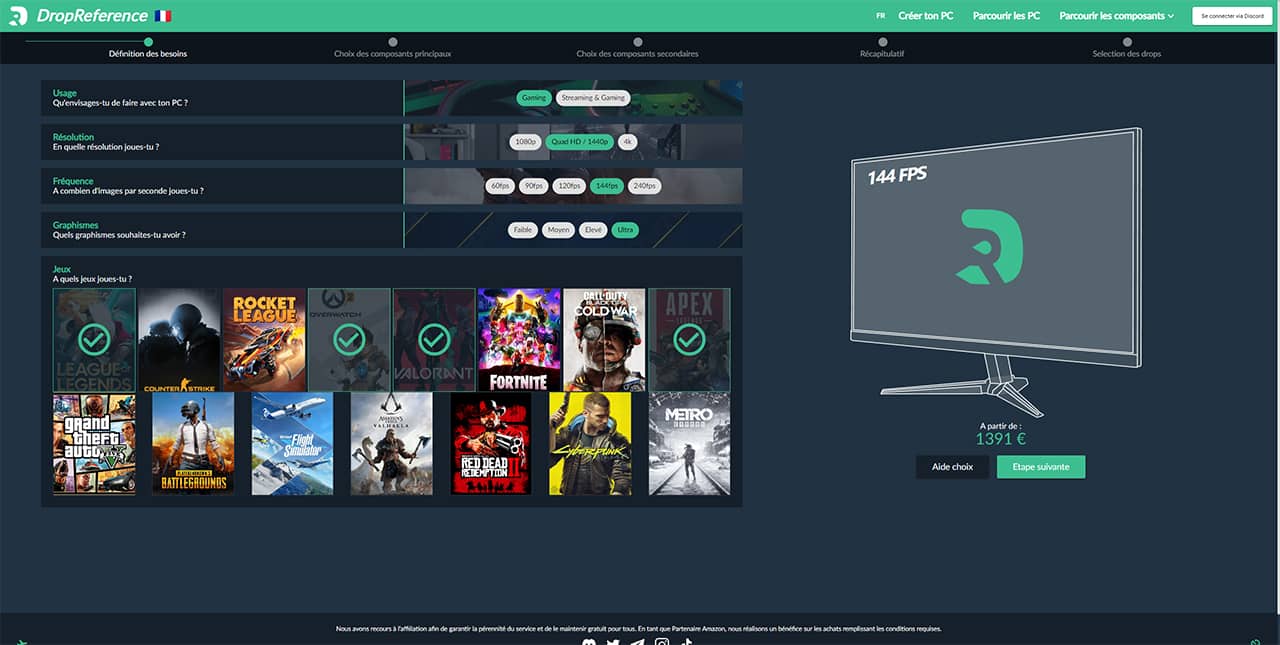Select Assassin's Creed Valhalla cover
This screenshot has width=1280, height=645.
(x=392, y=444)
